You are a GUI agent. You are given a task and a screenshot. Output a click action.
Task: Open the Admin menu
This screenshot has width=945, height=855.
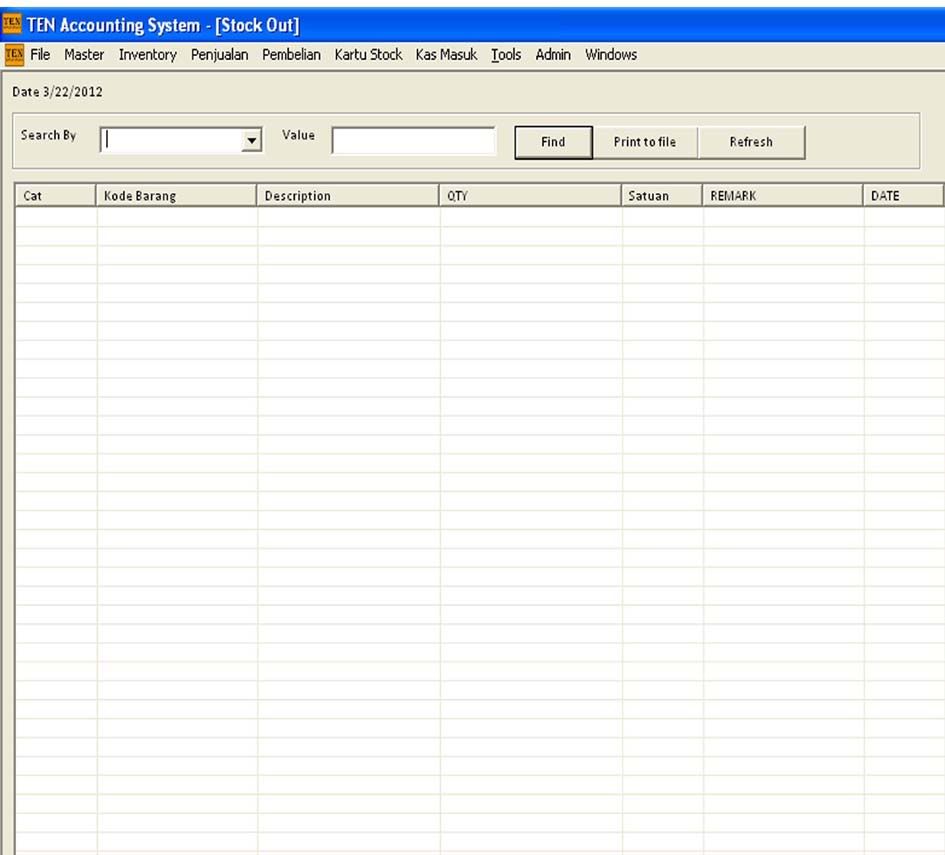point(553,55)
